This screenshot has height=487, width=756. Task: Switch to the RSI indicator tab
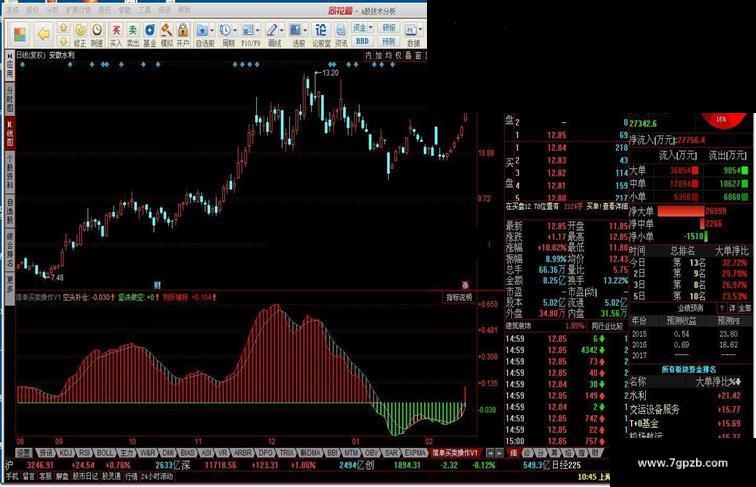tap(84, 453)
